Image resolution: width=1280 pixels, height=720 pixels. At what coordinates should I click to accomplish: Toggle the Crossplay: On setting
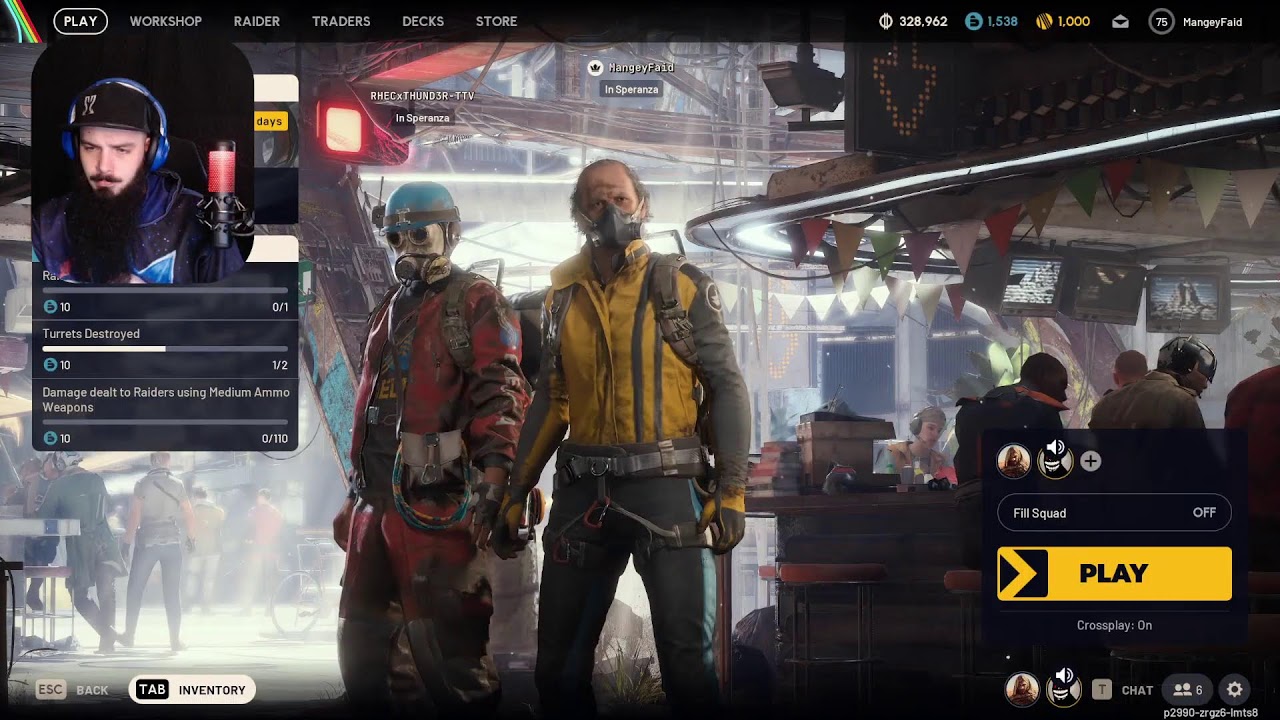(x=1114, y=625)
